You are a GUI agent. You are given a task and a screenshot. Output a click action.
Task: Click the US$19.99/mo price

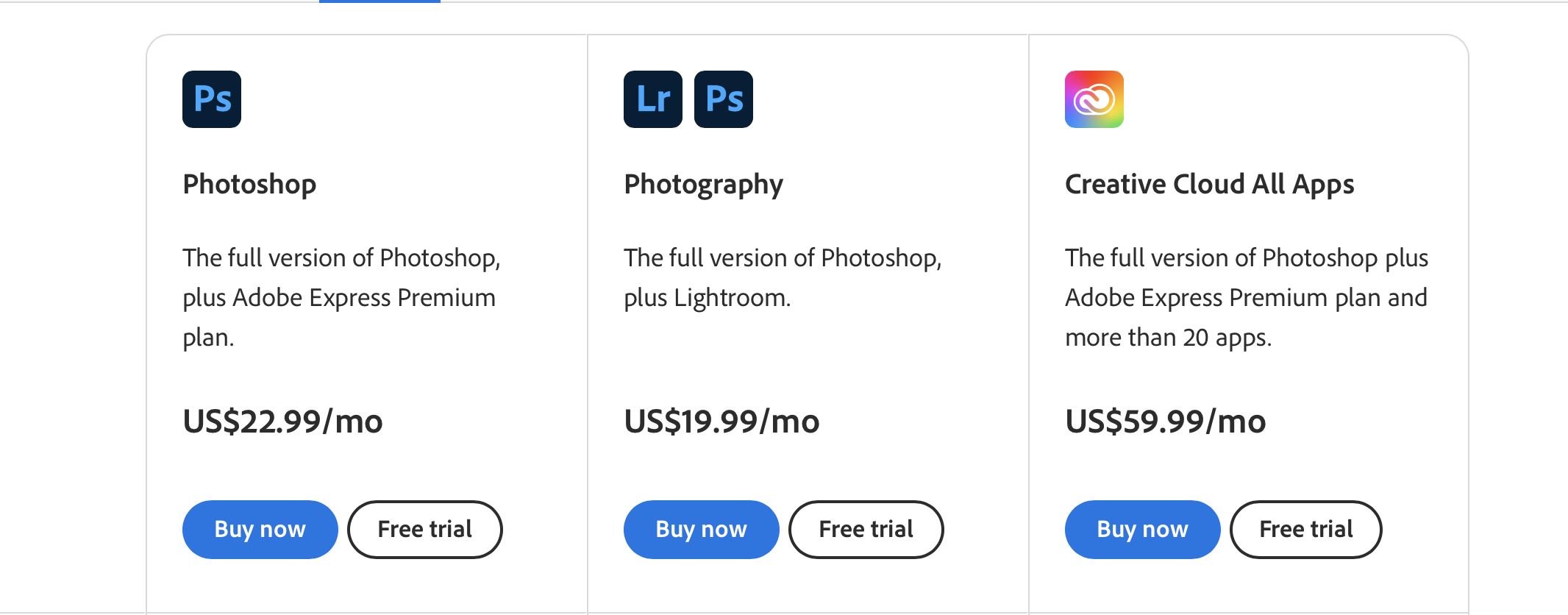(721, 422)
